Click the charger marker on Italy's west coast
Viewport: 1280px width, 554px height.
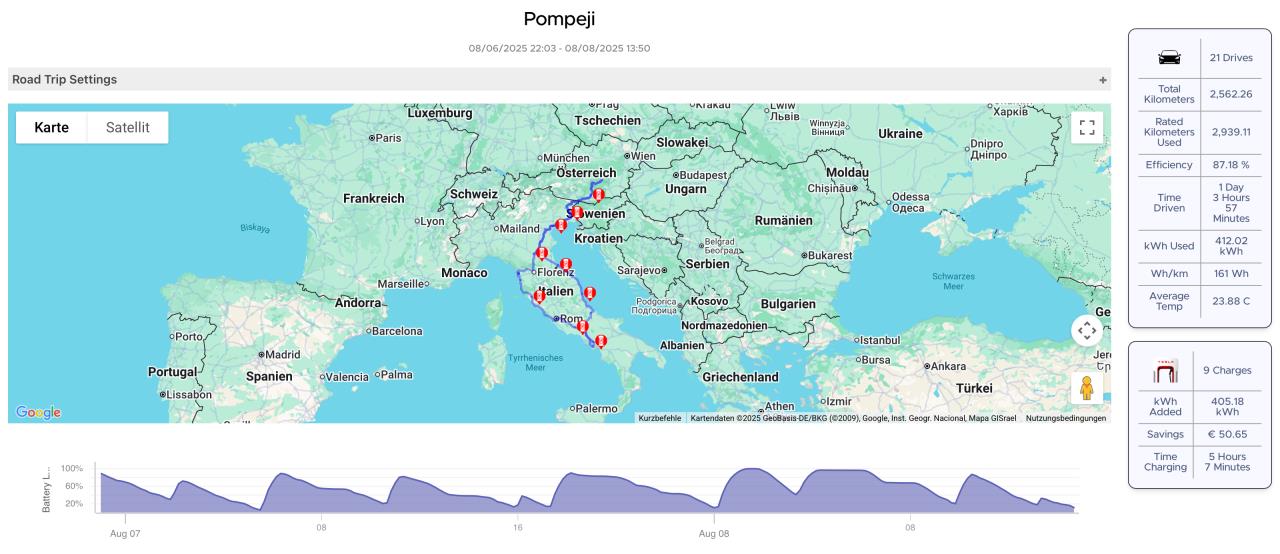(539, 296)
